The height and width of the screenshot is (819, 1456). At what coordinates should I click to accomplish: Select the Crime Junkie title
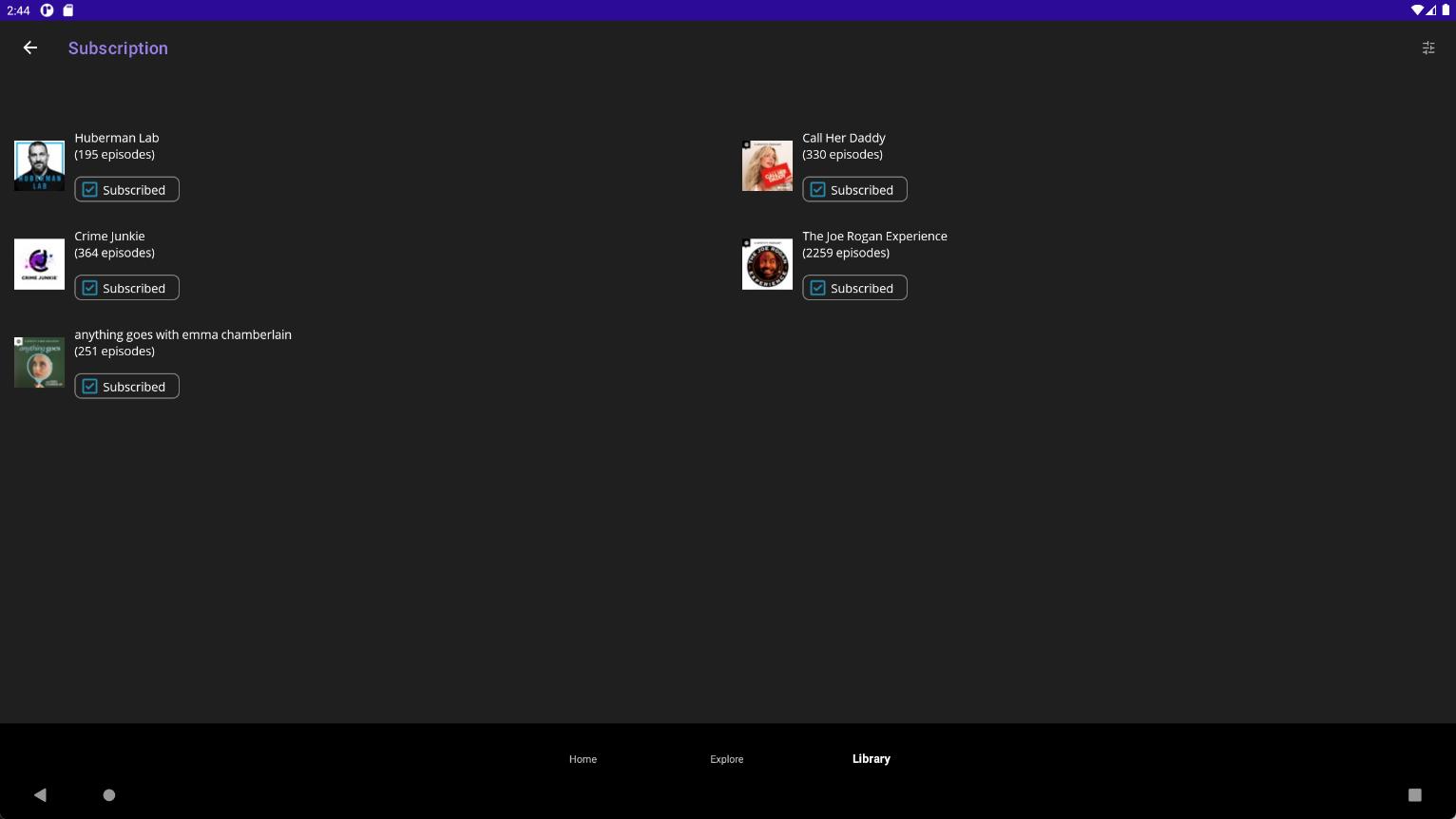pyautogui.click(x=110, y=236)
